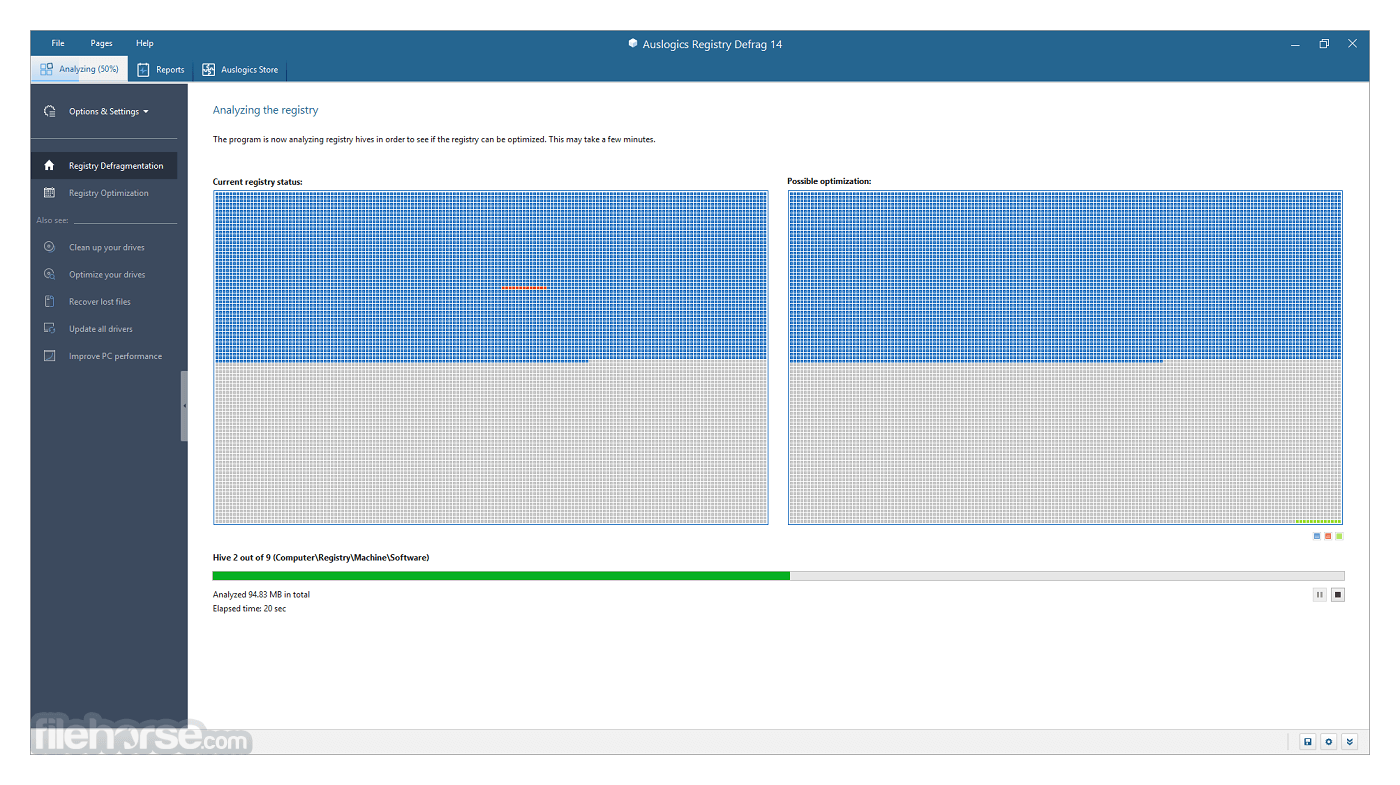Image resolution: width=1400 pixels, height=785 pixels.
Task: Click the 'Hive 2 out of 9' label
Action: click(321, 557)
